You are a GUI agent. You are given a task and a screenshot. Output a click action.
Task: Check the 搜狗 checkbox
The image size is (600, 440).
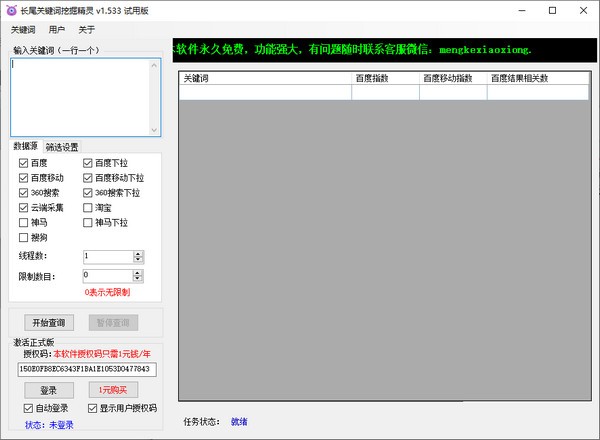coord(24,238)
